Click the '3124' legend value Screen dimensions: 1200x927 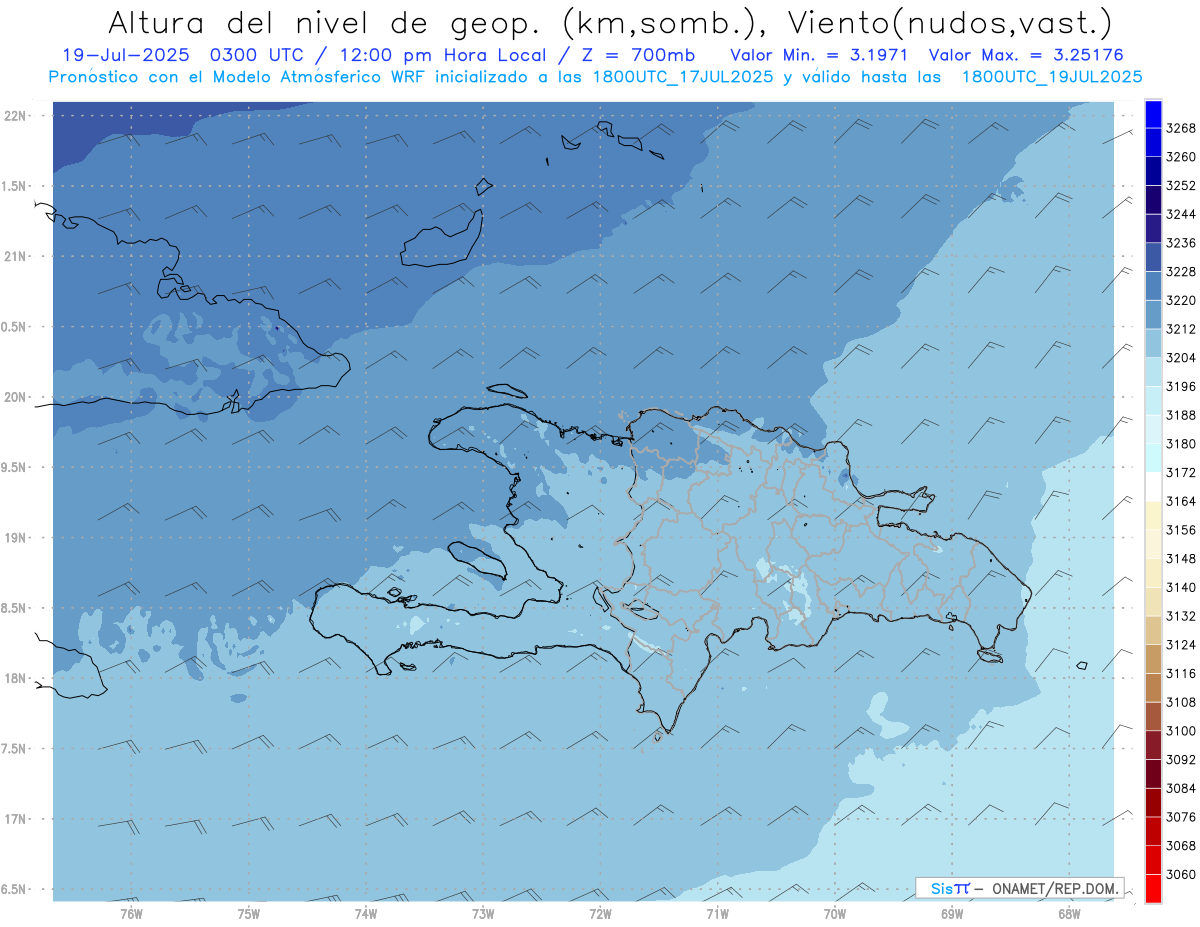pos(1181,644)
